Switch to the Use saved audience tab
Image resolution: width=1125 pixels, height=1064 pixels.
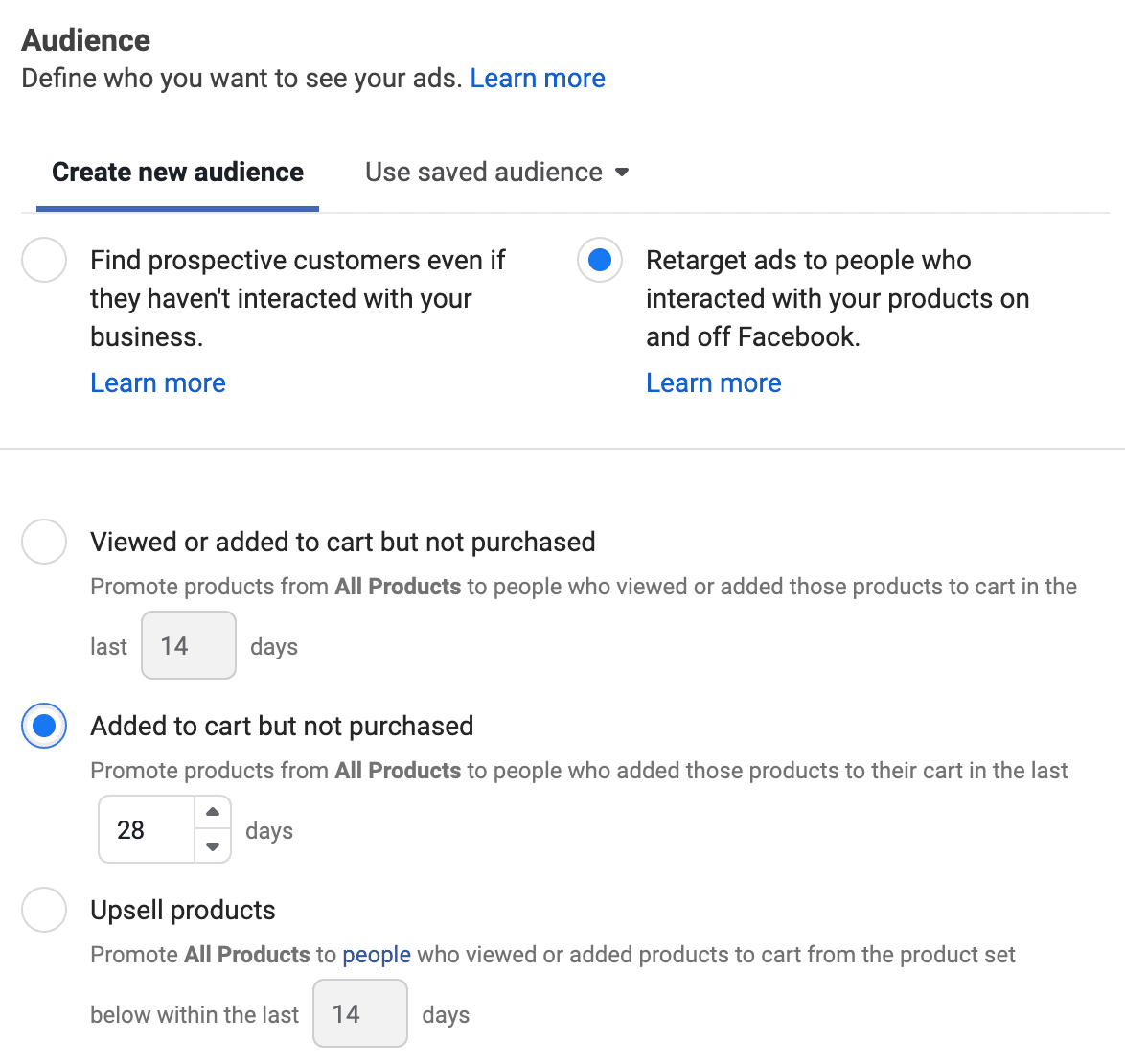pos(484,173)
